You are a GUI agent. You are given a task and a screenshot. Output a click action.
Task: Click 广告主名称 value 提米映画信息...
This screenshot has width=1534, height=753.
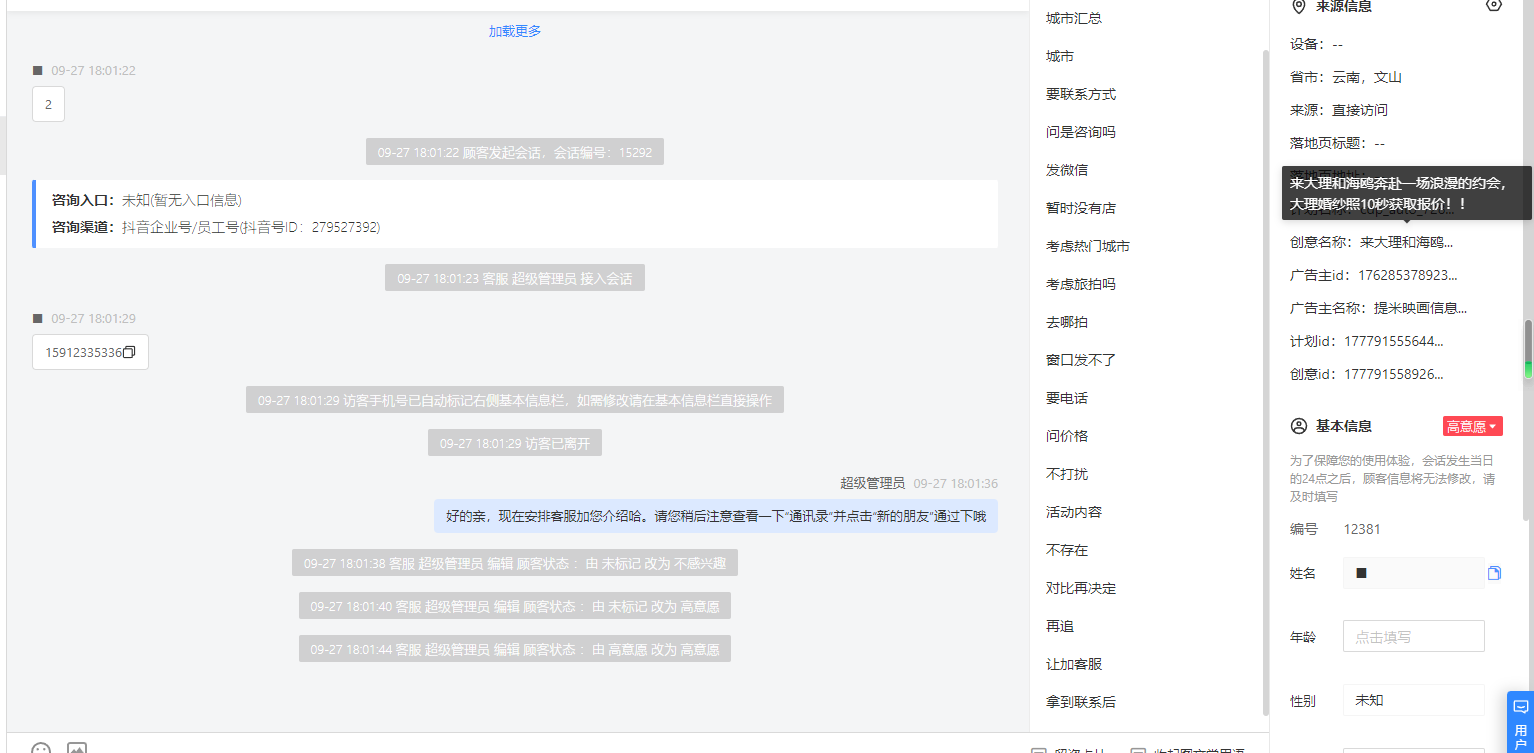1421,308
